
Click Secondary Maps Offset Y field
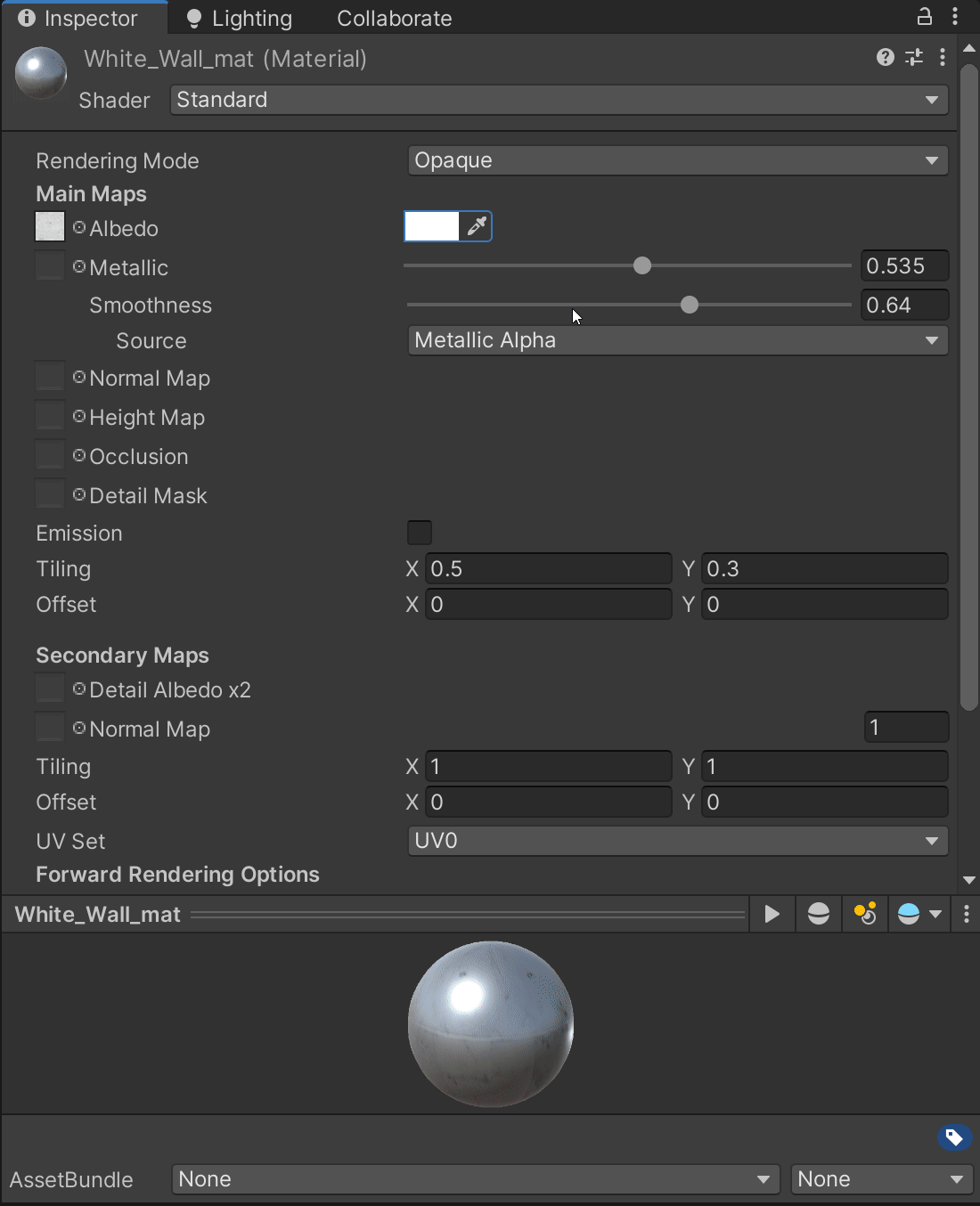(824, 802)
